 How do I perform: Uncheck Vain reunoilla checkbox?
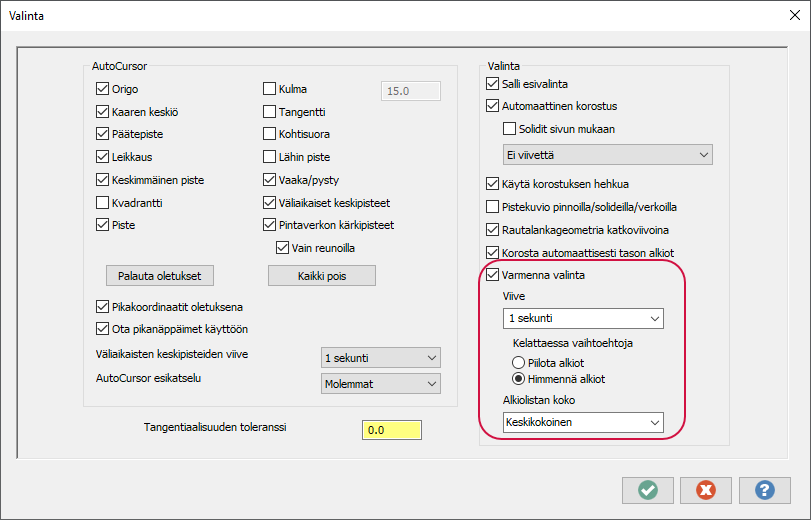click(282, 248)
